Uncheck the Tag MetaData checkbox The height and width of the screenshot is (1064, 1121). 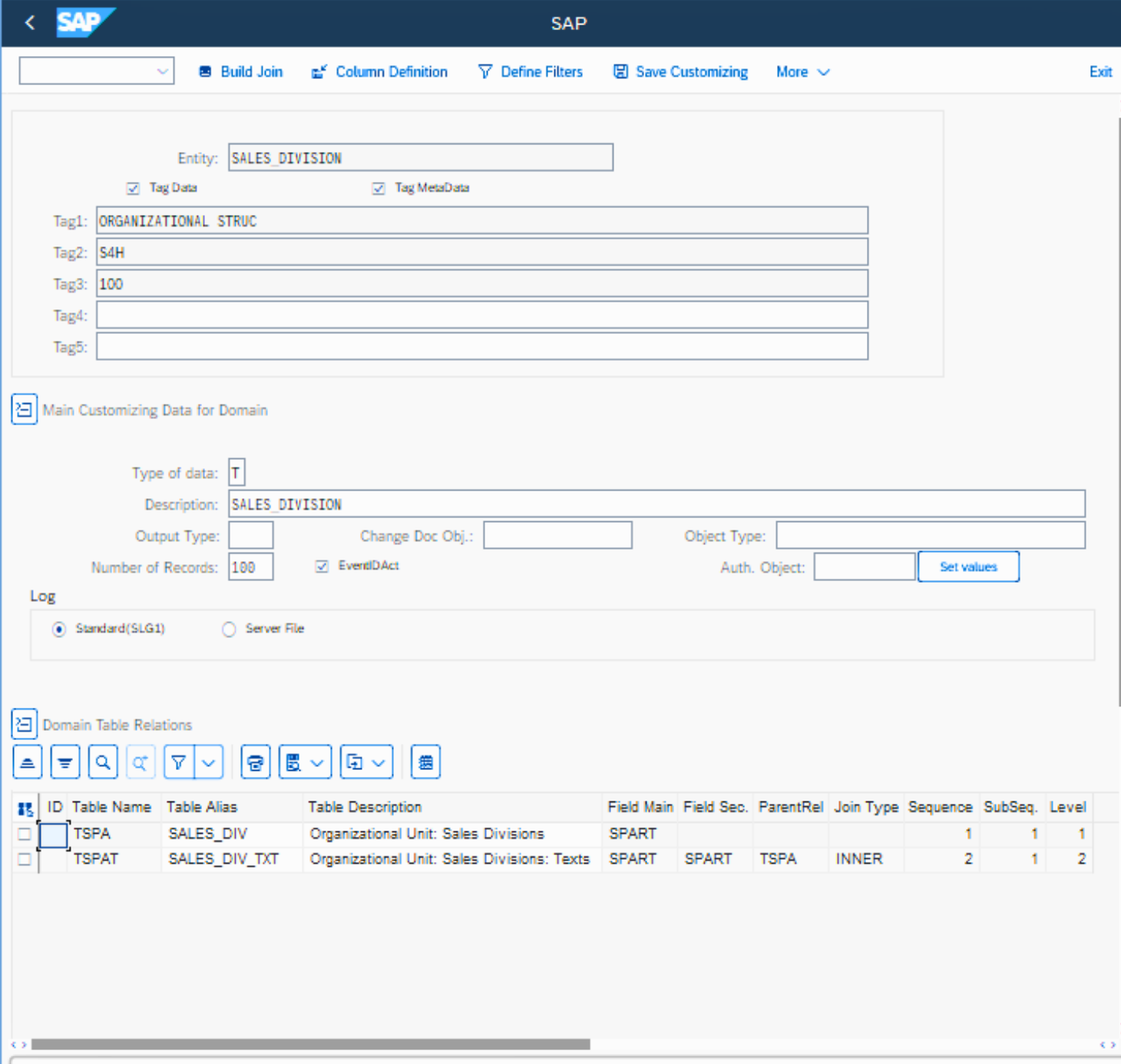tap(379, 188)
